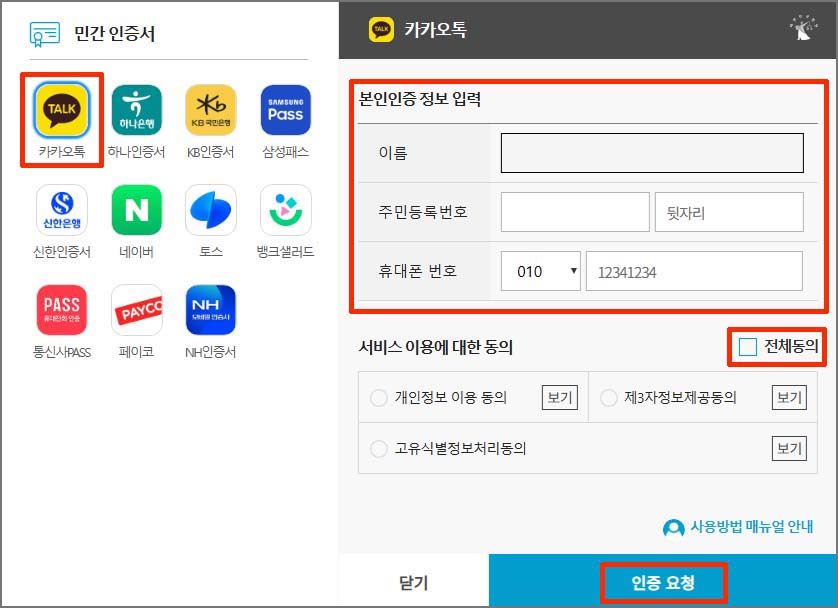Click the 민간 인증서 heading text
The image size is (838, 608).
[x=114, y=34]
